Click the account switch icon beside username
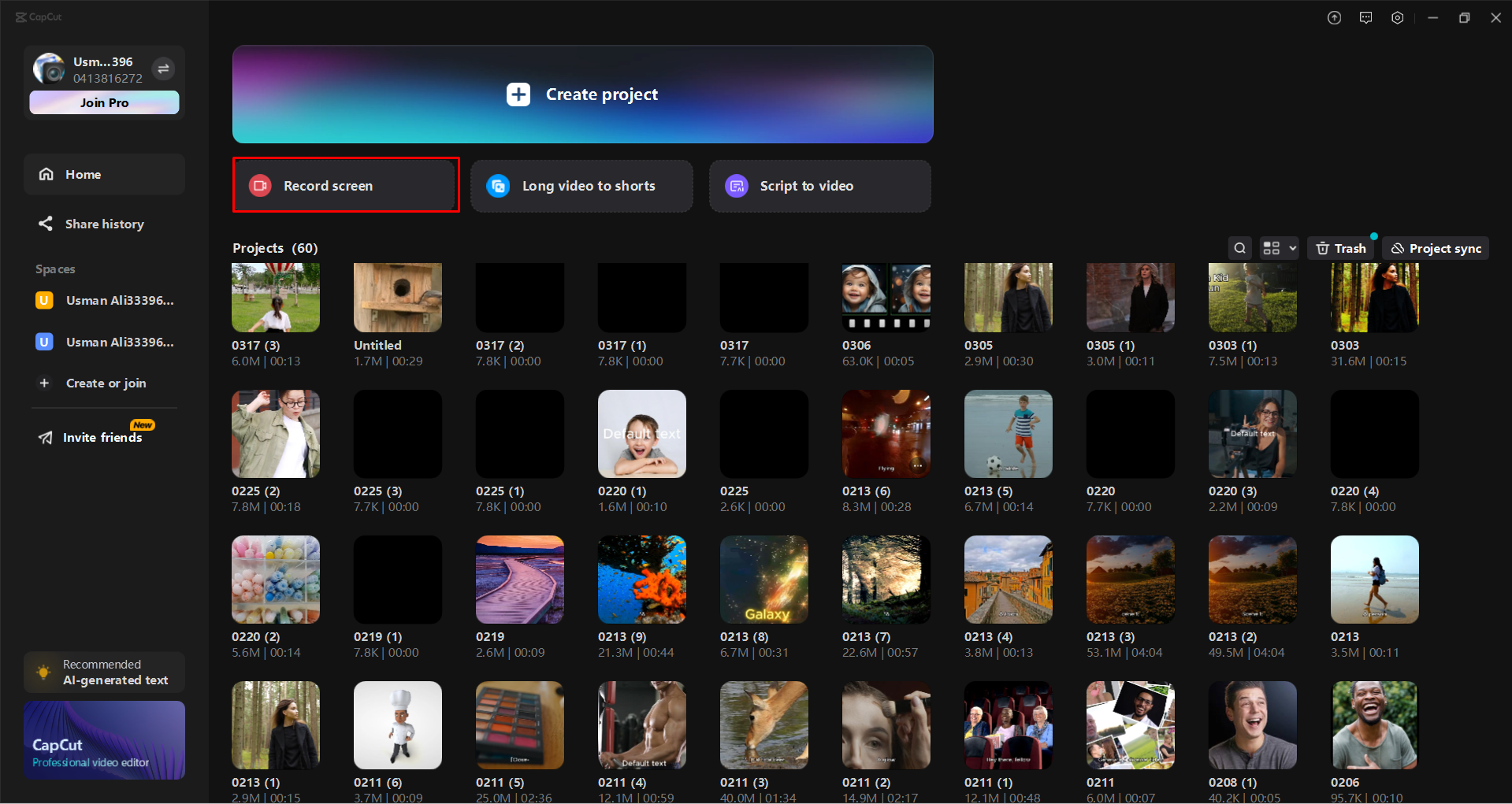Viewport: 1512px width, 804px height. (x=163, y=69)
